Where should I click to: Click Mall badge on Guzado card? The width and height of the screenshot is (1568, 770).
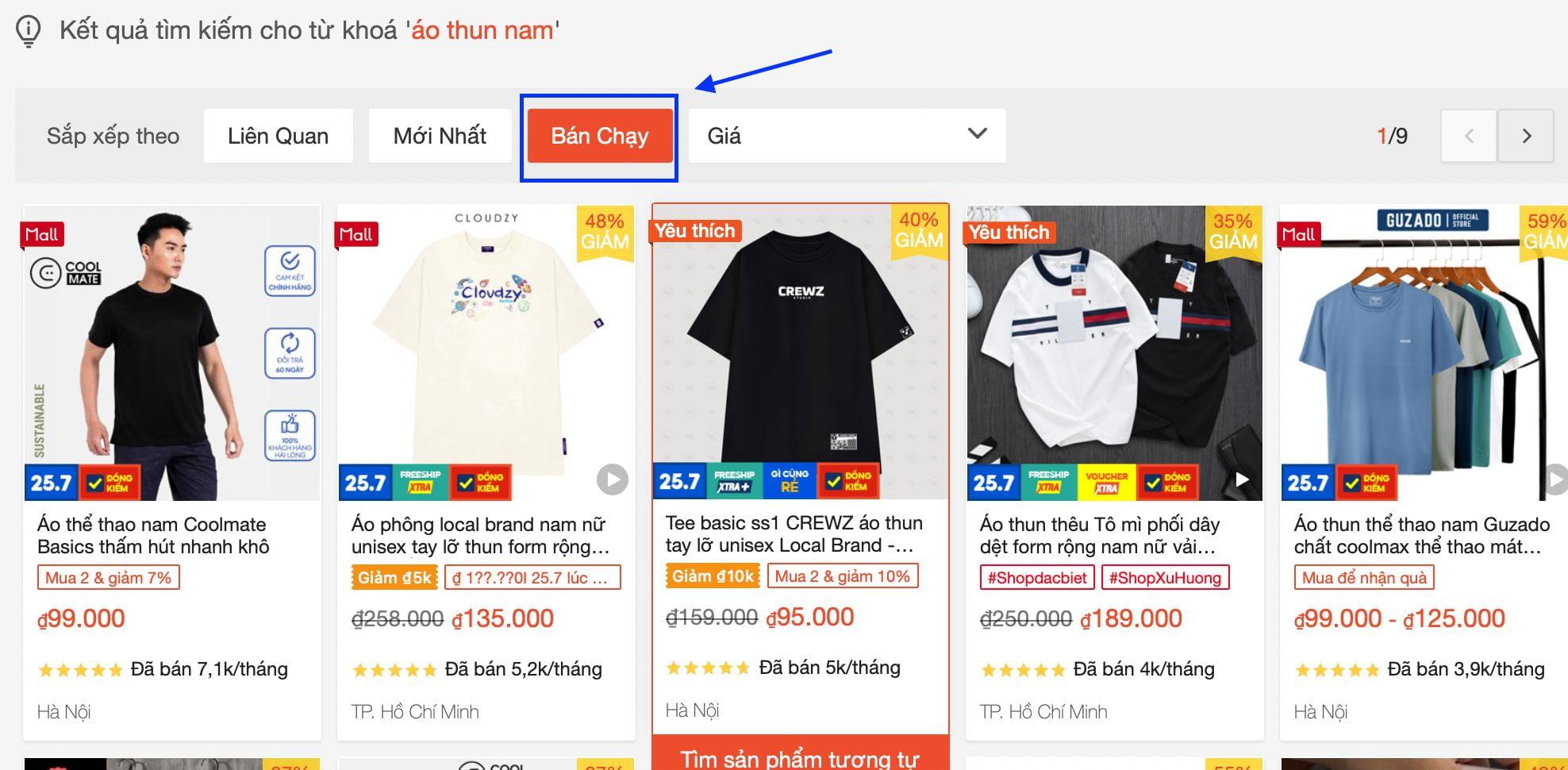click(1299, 234)
